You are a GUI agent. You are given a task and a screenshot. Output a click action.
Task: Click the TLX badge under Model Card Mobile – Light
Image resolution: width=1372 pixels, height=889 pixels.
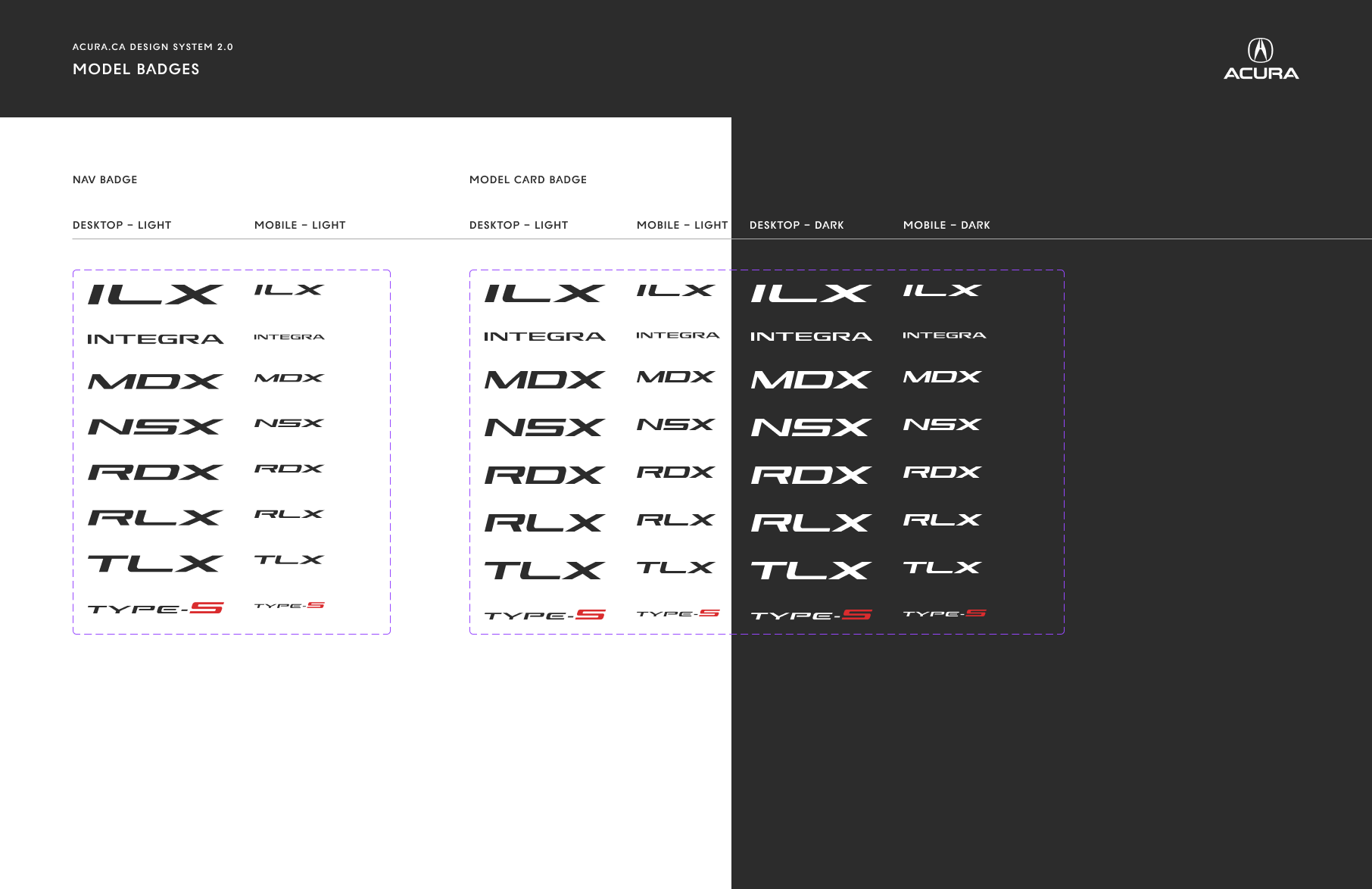[x=676, y=568]
